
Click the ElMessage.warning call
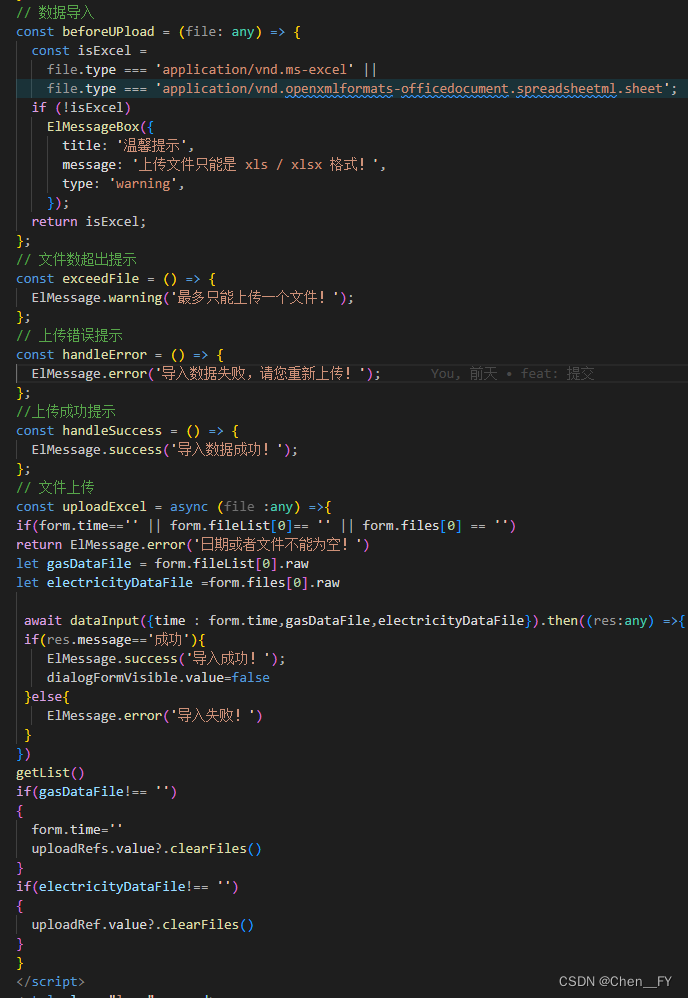[97, 298]
